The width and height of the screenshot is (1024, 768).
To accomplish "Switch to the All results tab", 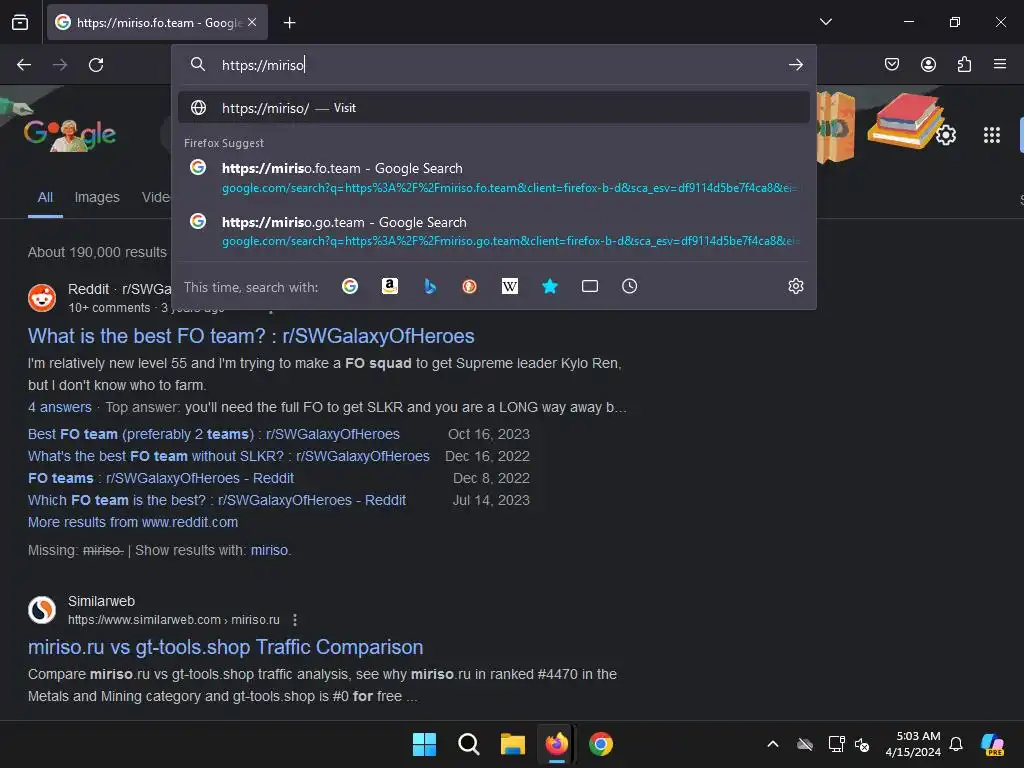I will [45, 197].
